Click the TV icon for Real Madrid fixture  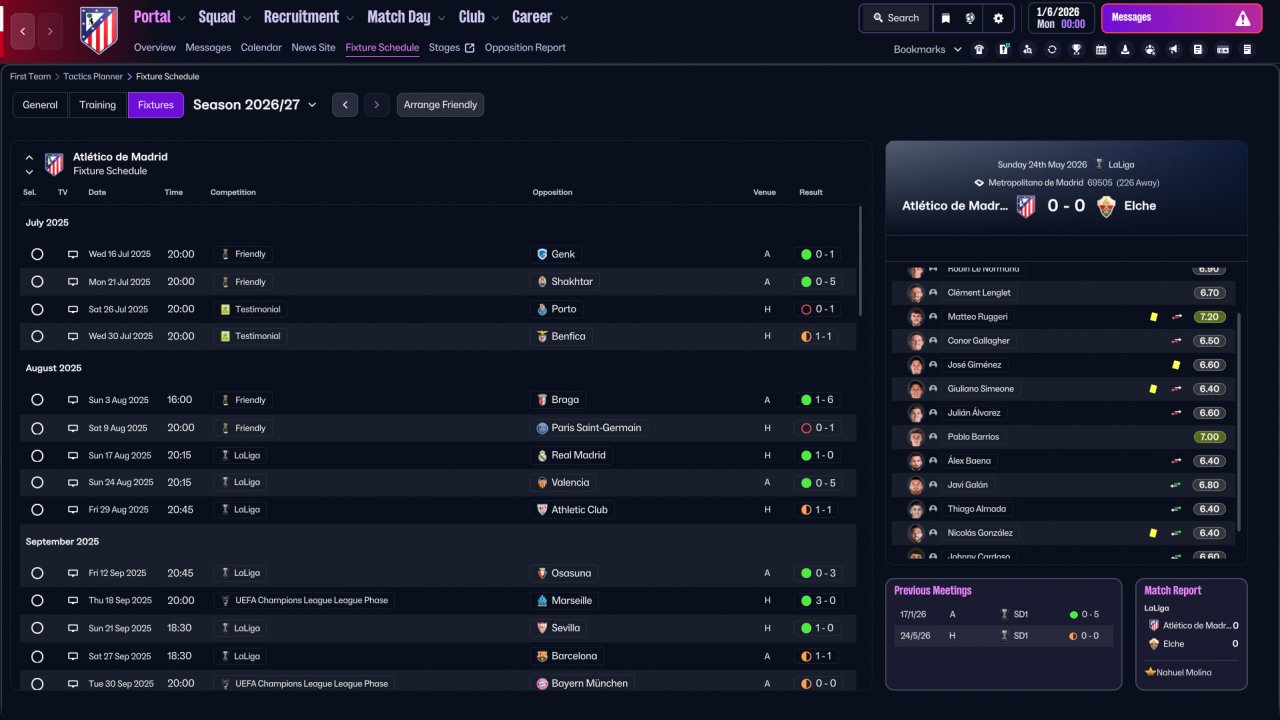72,455
